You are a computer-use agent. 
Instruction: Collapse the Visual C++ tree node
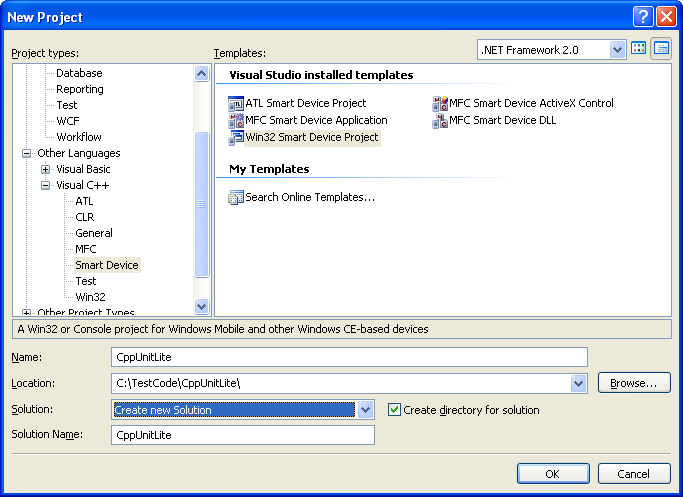[x=45, y=186]
